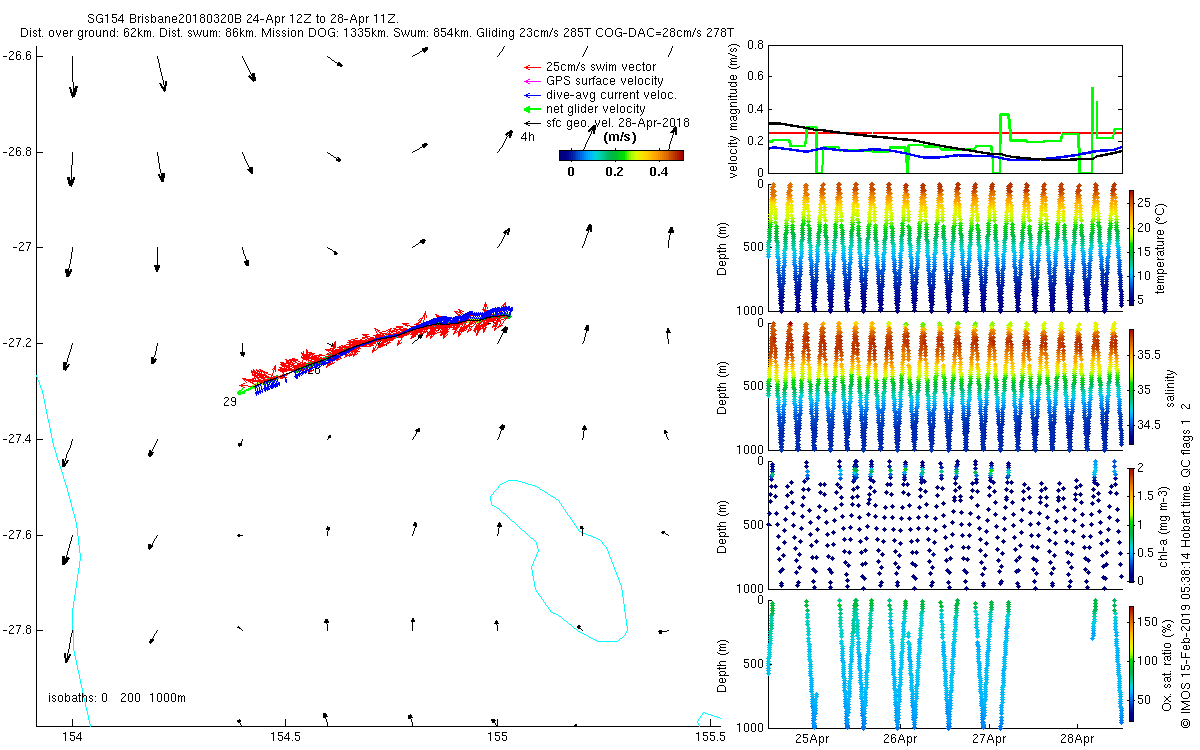Click the 'temperature (°C)' colorbar label

1160,247
